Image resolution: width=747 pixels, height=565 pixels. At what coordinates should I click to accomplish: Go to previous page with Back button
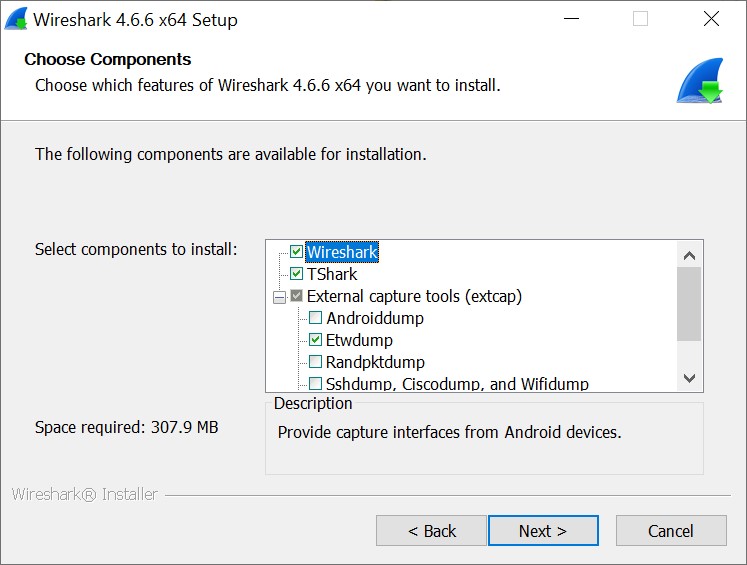click(431, 531)
